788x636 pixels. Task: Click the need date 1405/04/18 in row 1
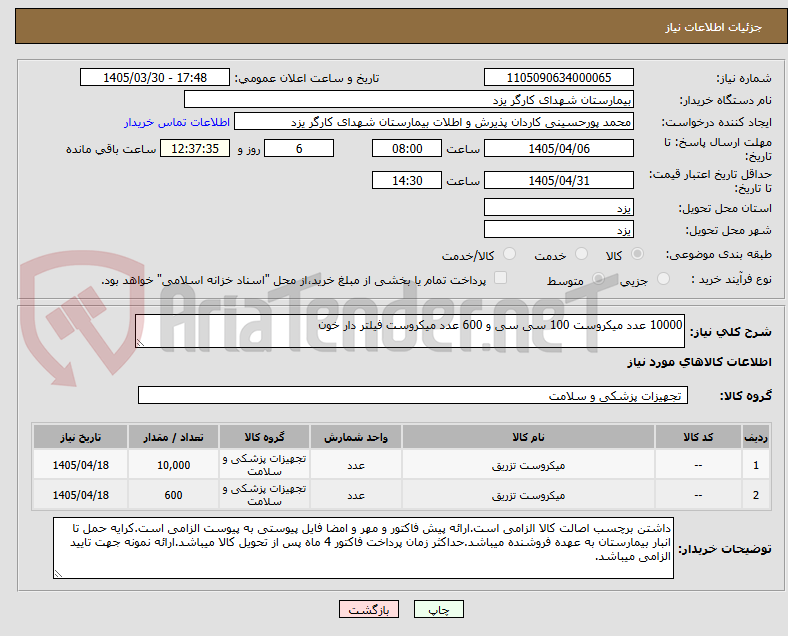(80, 465)
